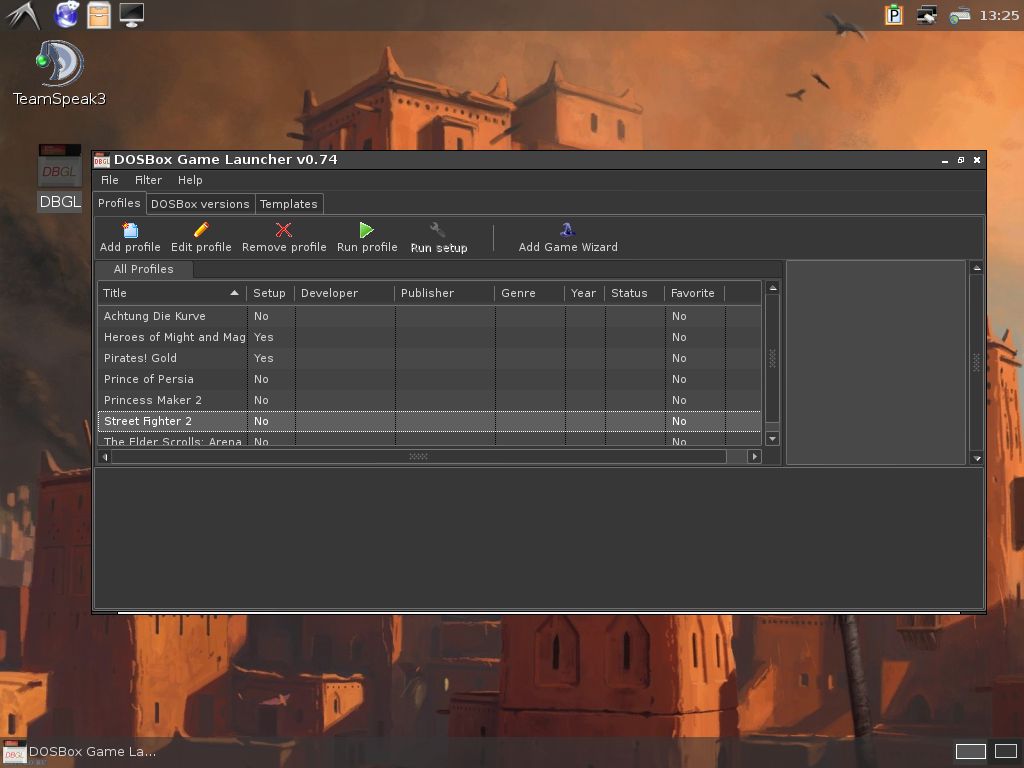Click the horizontal scrollbar right arrow

[x=754, y=456]
